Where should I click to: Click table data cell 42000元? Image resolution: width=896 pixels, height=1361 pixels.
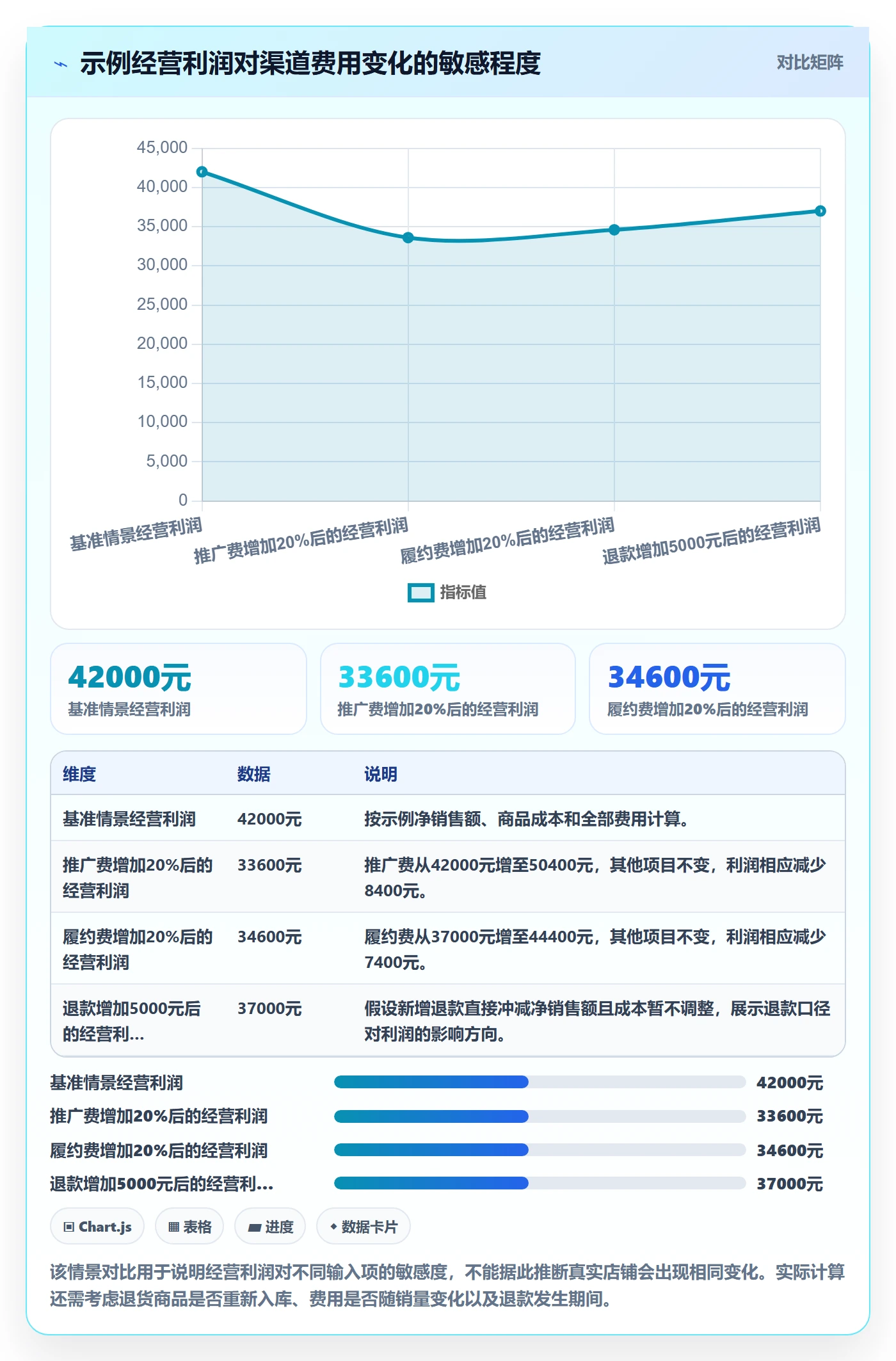click(x=269, y=819)
